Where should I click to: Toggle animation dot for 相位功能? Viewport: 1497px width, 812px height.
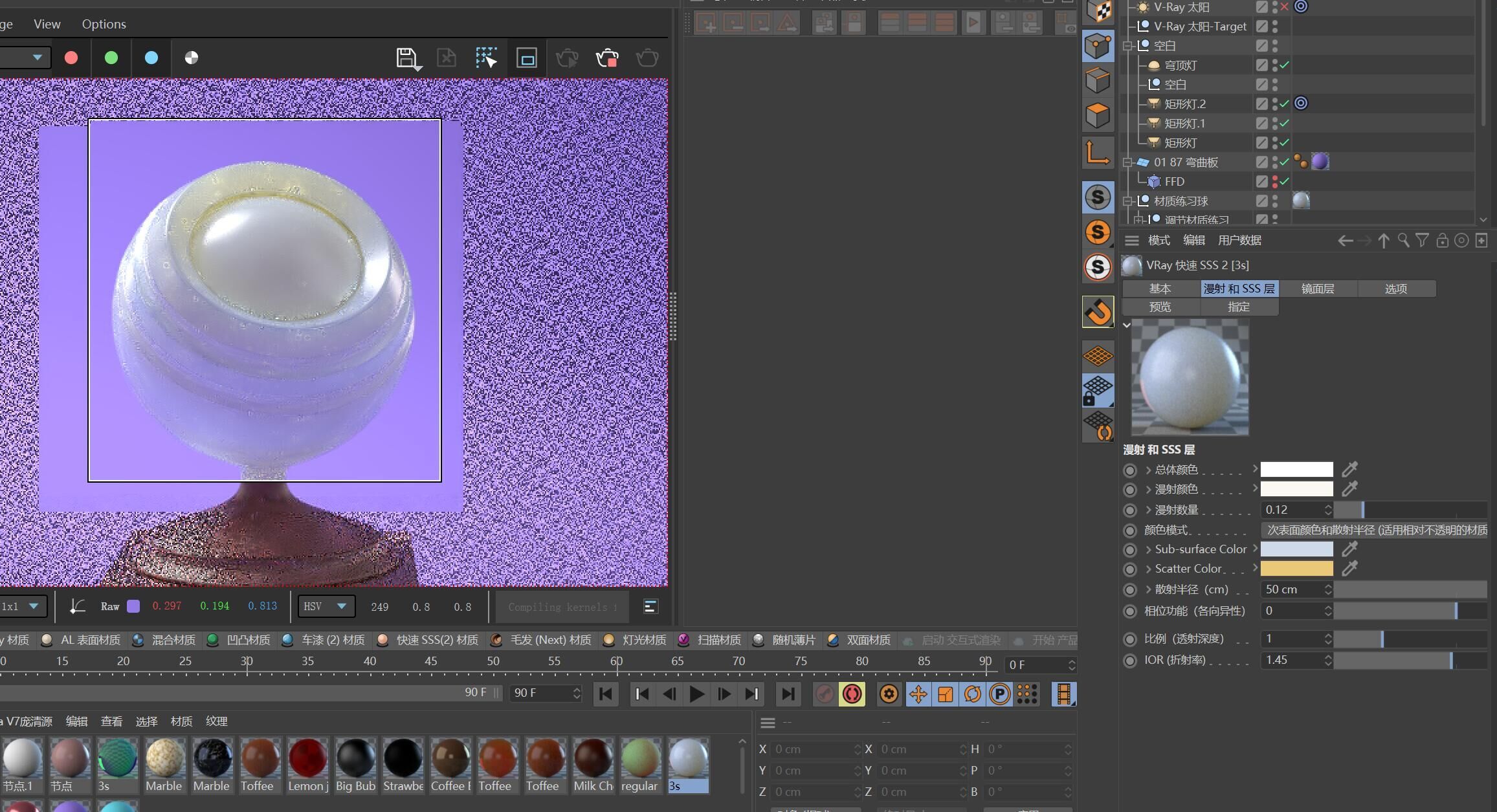tap(1130, 611)
